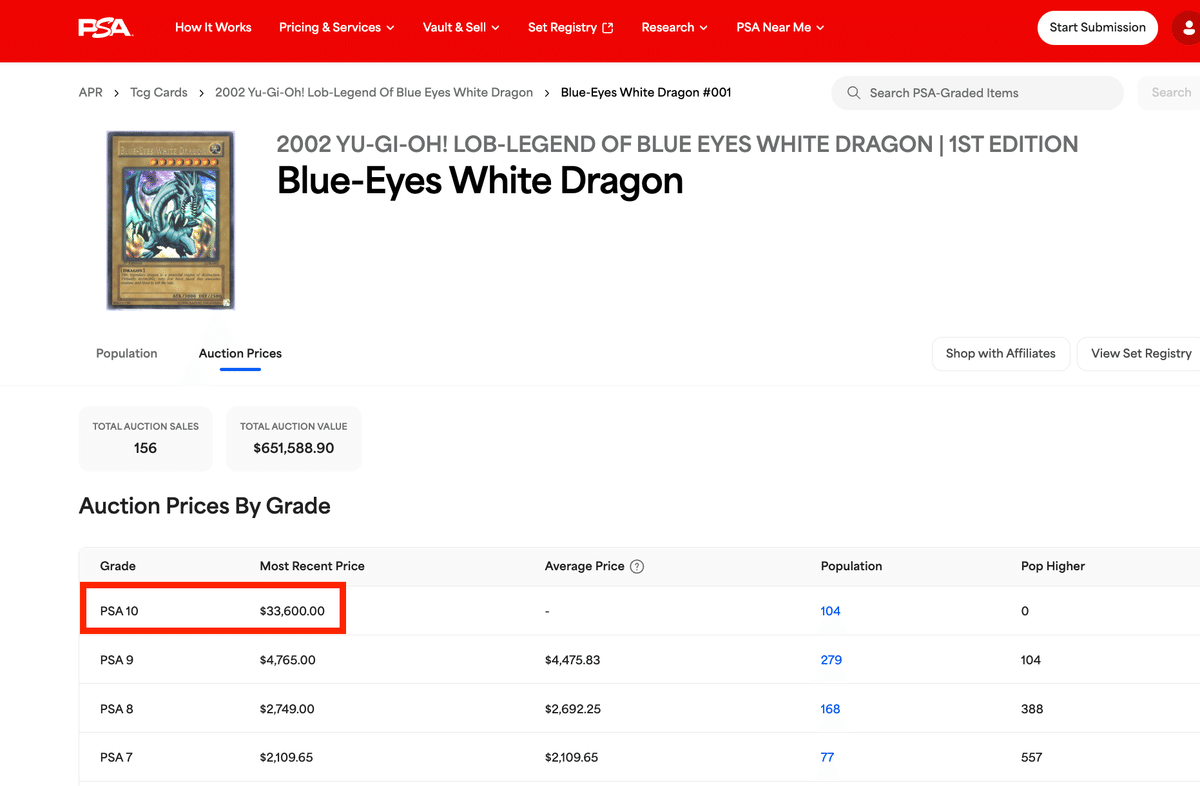
Task: Expand the Research menu
Action: pyautogui.click(x=675, y=28)
